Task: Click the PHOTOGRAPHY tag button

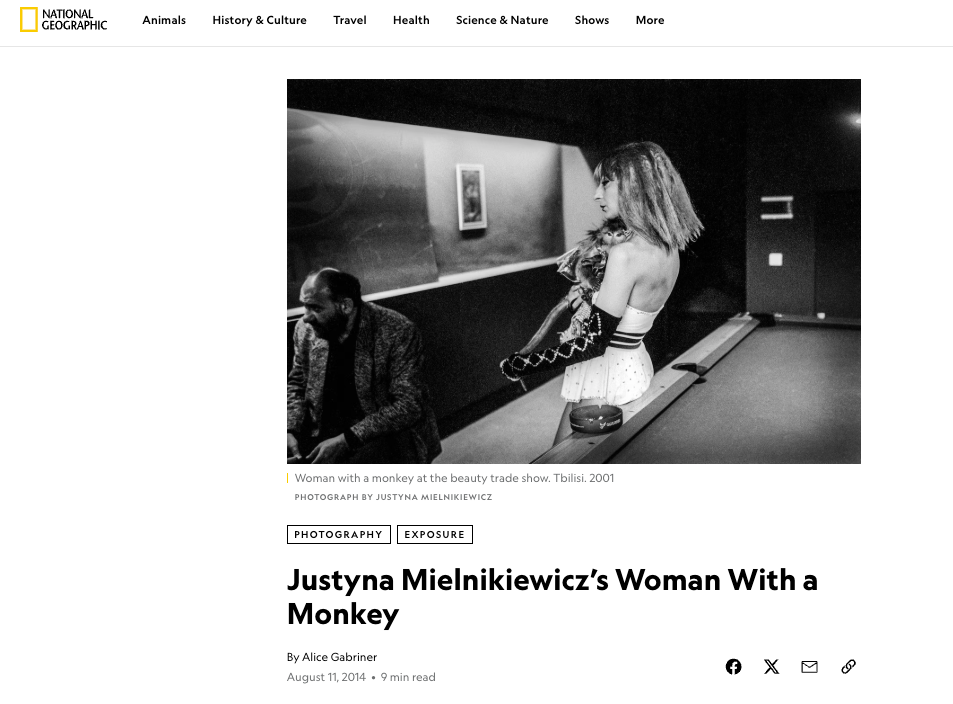Action: [339, 534]
